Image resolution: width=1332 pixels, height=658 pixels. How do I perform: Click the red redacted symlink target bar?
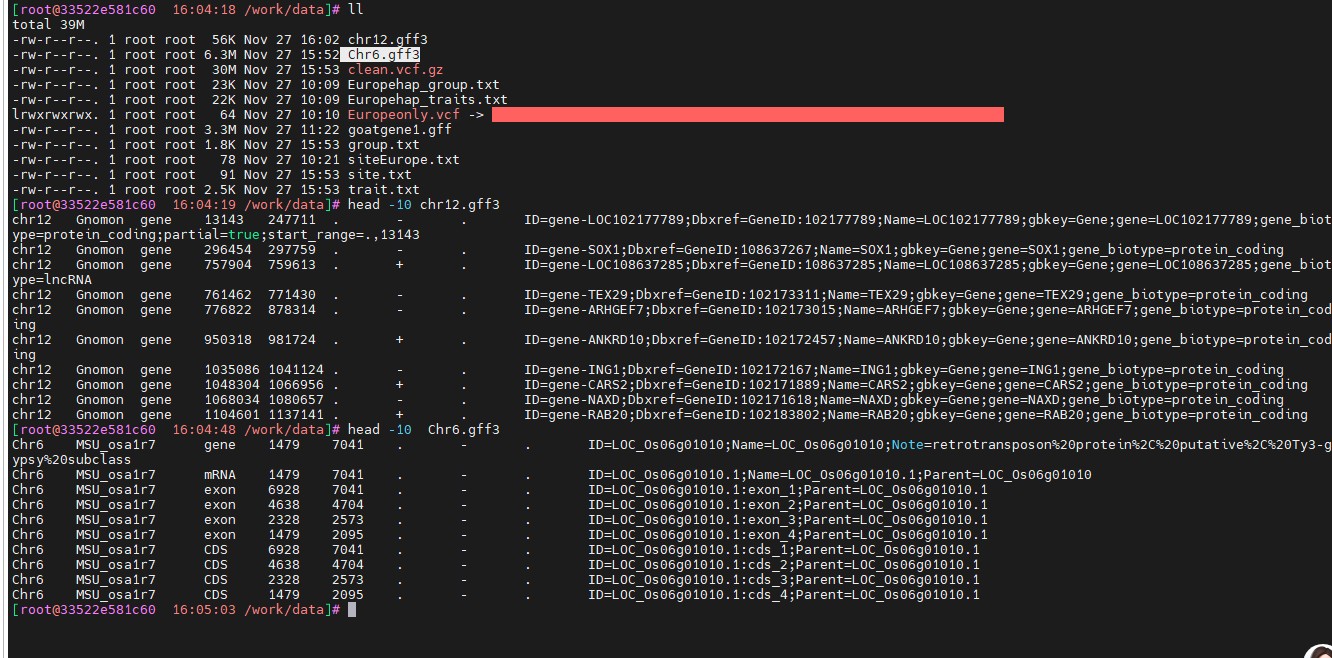[750, 114]
